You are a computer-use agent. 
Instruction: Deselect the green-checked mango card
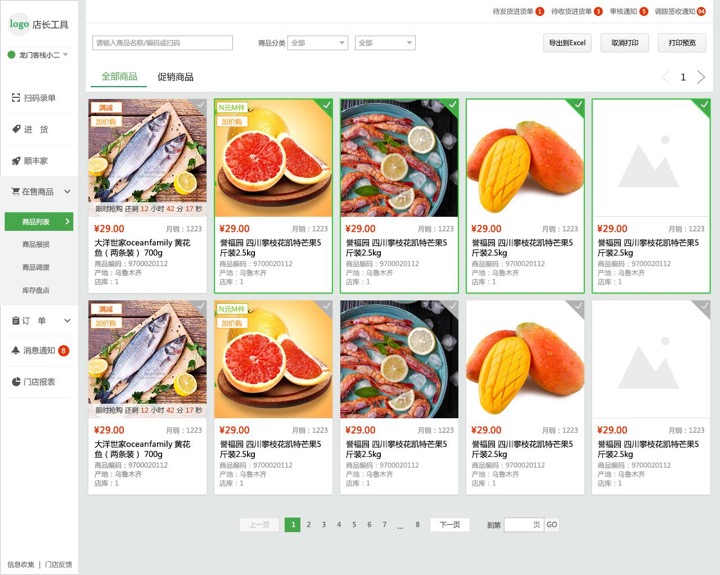tap(578, 105)
